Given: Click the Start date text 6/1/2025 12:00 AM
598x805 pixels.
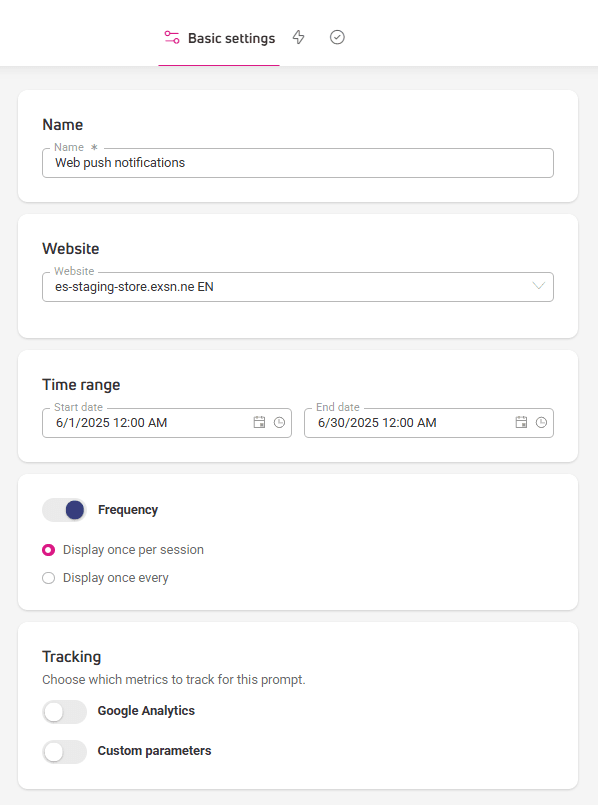Looking at the screenshot, I should 111,423.
